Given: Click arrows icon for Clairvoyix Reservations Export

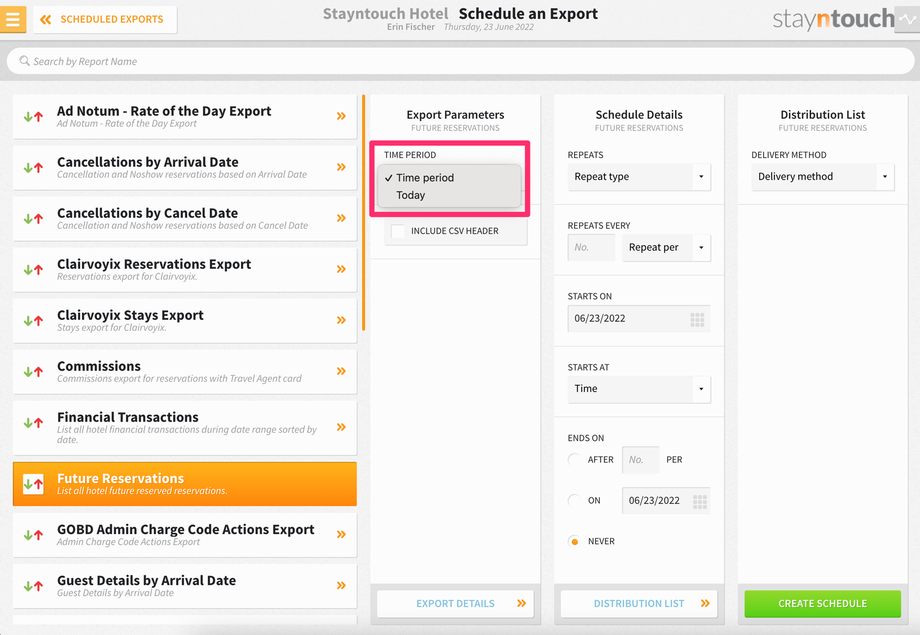Looking at the screenshot, I should (x=33, y=270).
